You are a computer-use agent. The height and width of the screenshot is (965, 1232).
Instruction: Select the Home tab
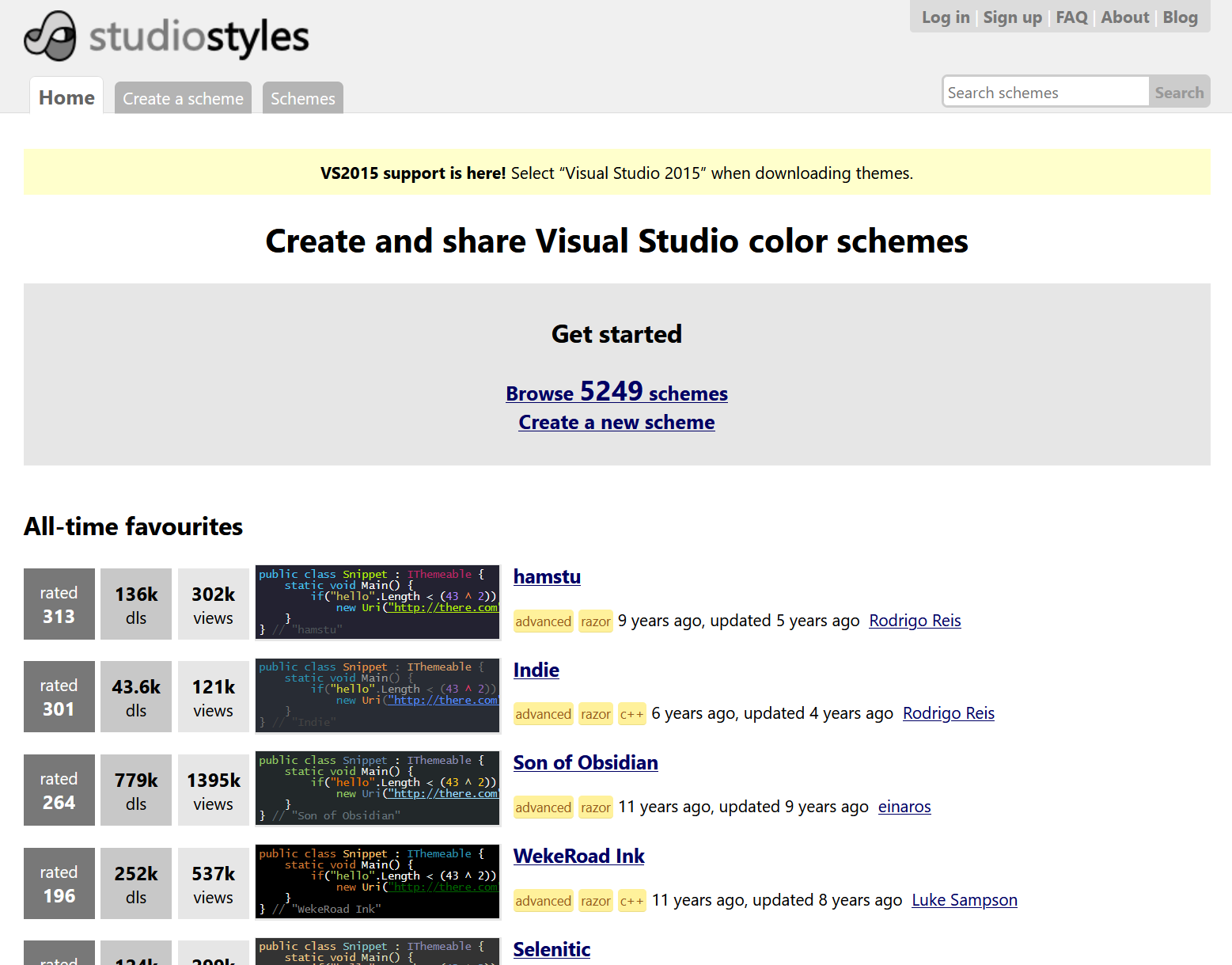(x=66, y=97)
